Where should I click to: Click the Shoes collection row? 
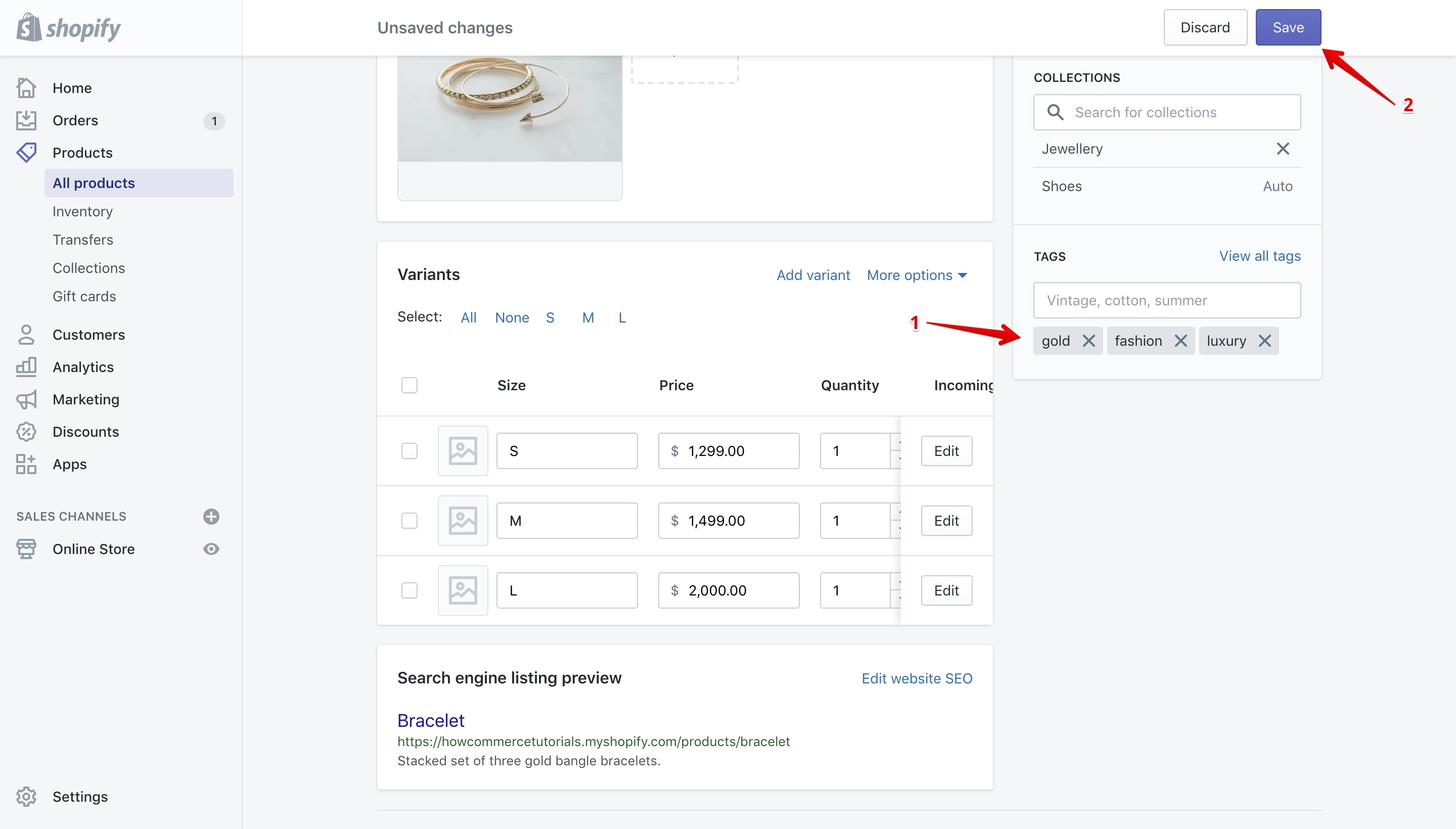point(1167,186)
